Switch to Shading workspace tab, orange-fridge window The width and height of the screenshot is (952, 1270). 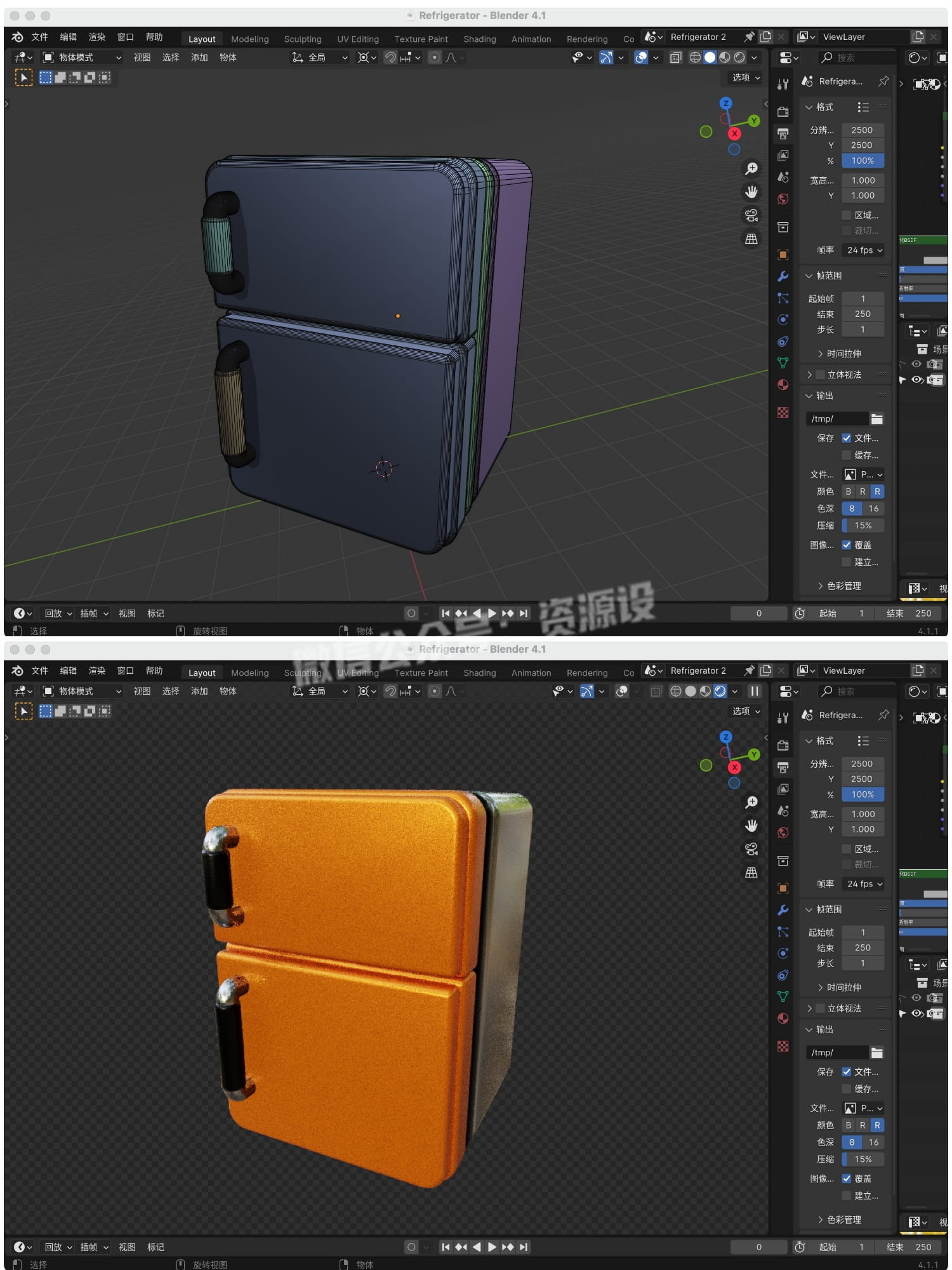point(480,672)
